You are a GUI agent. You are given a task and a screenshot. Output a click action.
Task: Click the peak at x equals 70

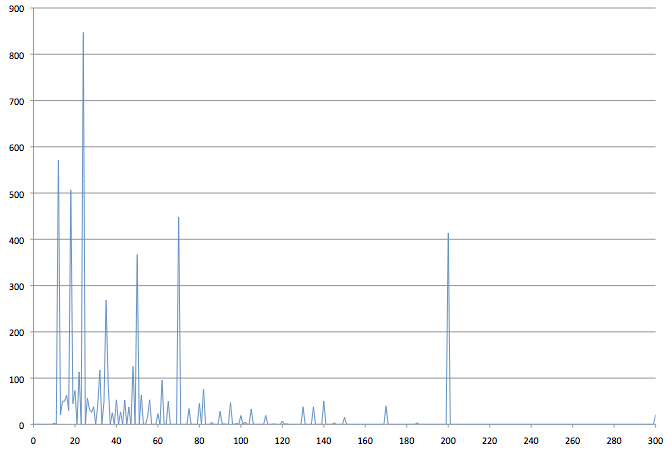pos(179,218)
